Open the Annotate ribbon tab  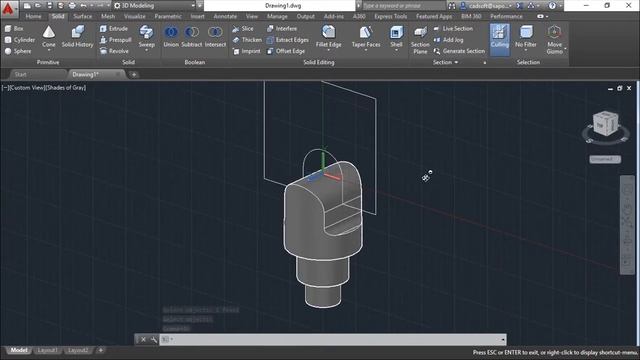(225, 16)
